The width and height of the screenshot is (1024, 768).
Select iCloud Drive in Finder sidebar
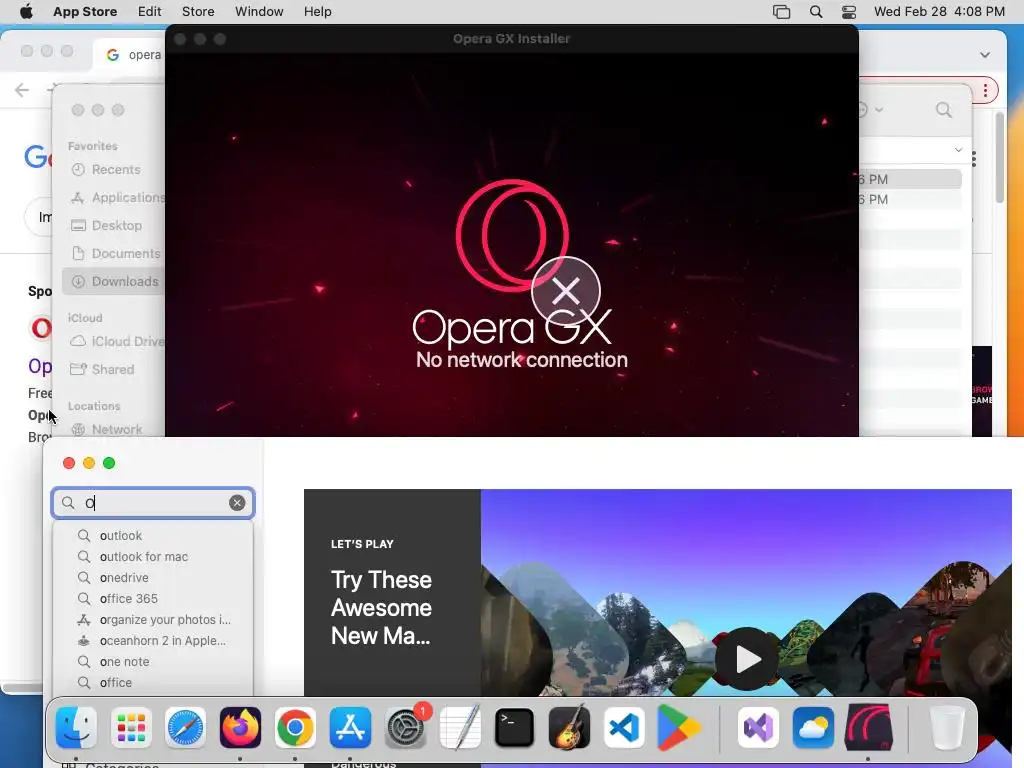point(118,342)
